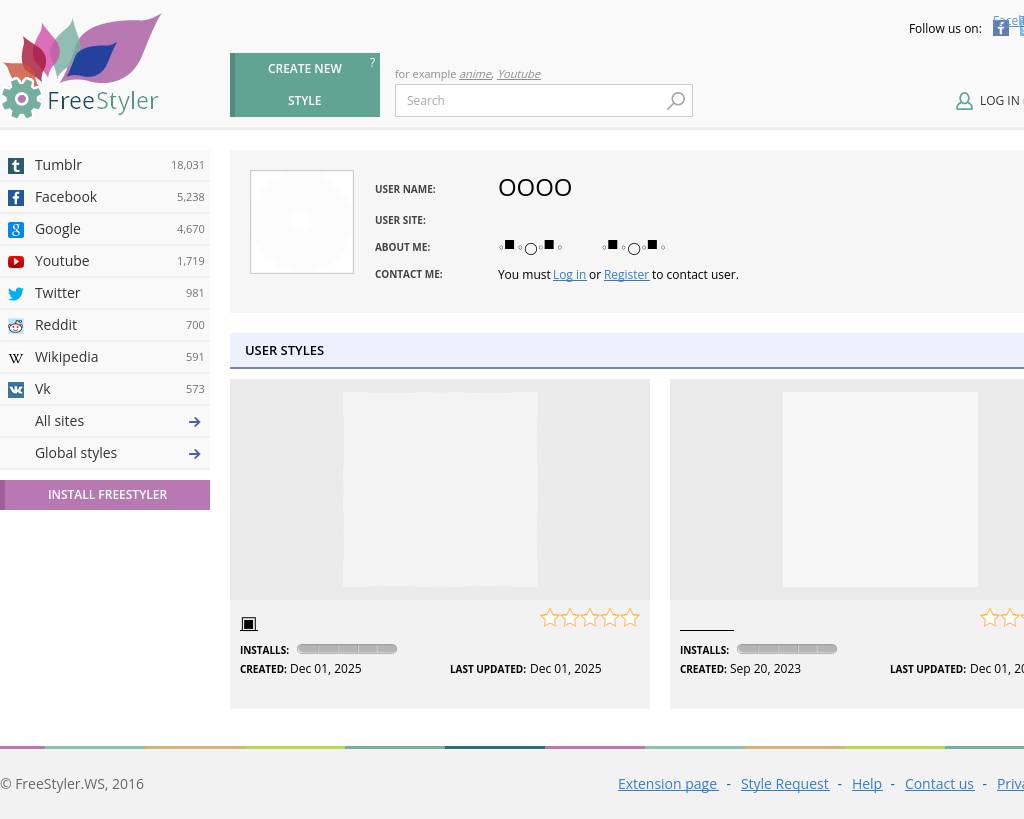The height and width of the screenshot is (819, 1024).
Task: Click the Google sidebar icon
Action: (x=16, y=230)
